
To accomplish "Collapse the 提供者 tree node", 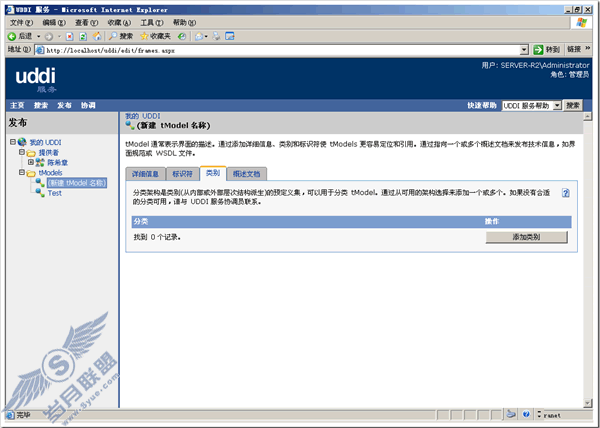I will click(22, 152).
